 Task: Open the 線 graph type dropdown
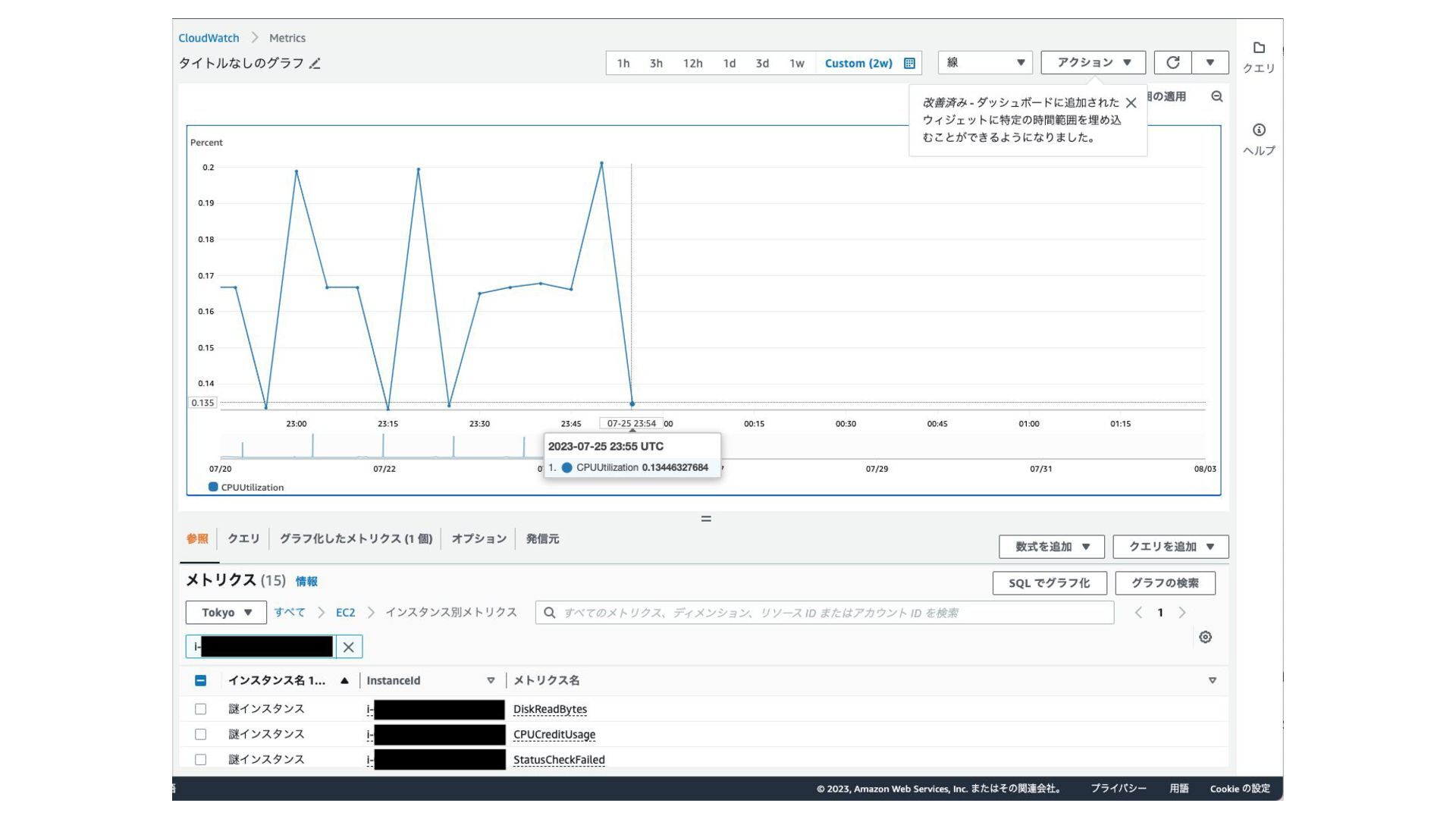pos(984,62)
